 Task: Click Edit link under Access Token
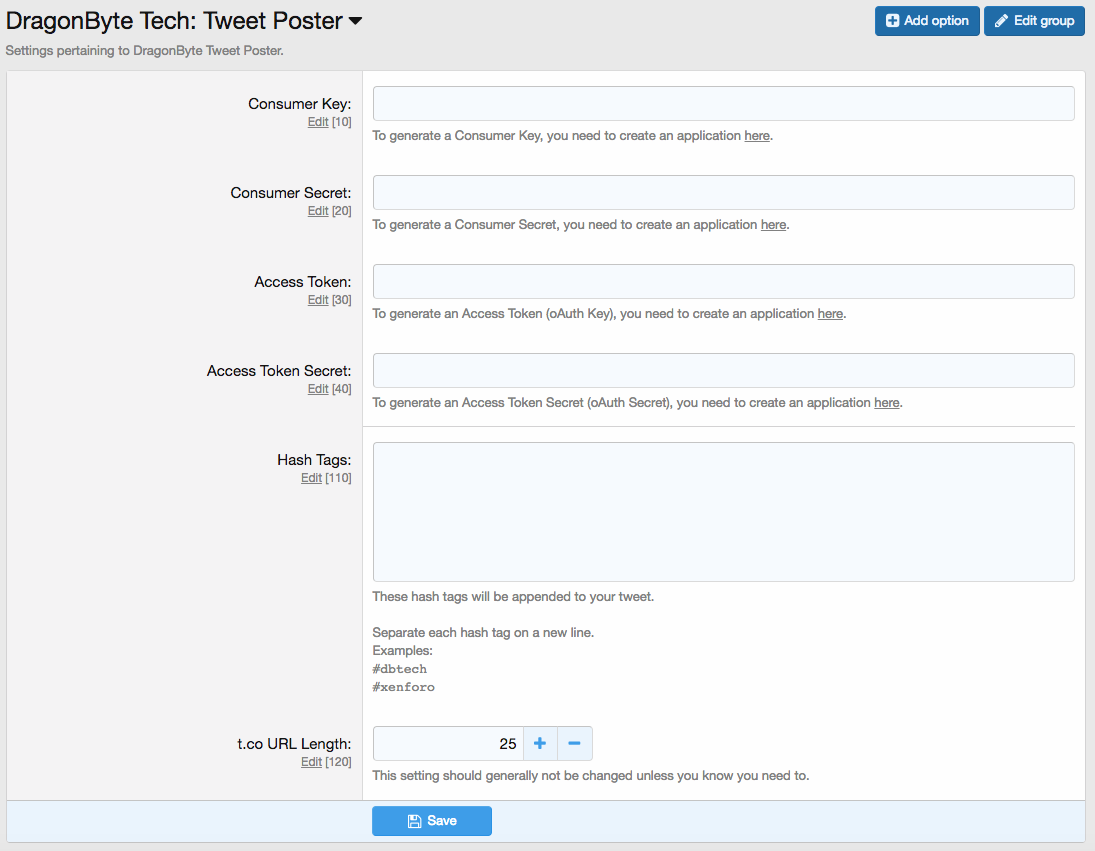click(318, 300)
